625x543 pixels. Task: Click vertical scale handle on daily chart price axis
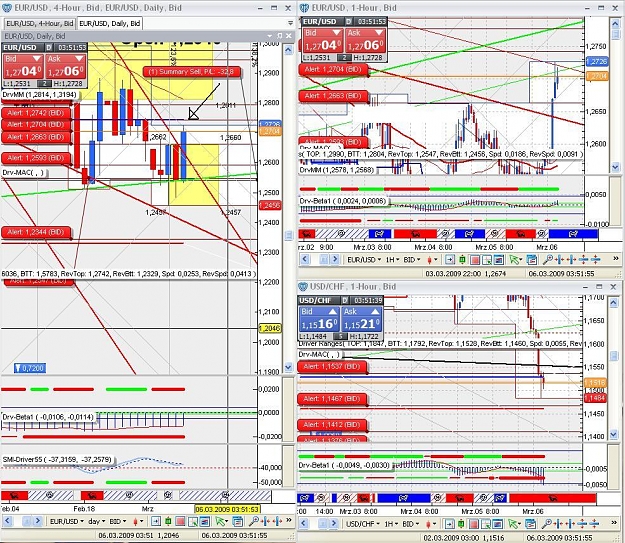click(x=289, y=235)
